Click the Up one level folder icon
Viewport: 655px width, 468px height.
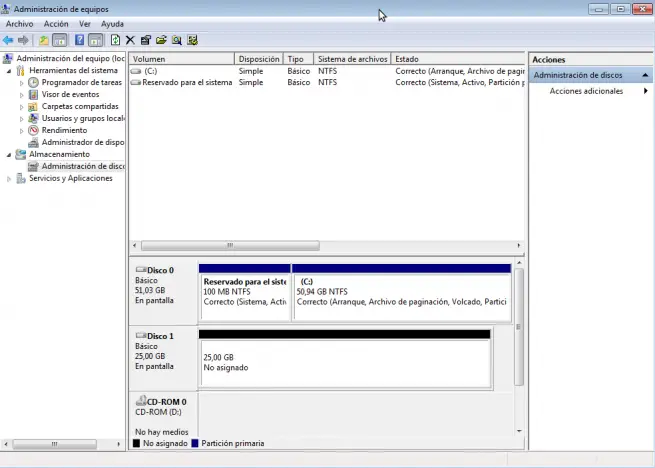(43, 40)
